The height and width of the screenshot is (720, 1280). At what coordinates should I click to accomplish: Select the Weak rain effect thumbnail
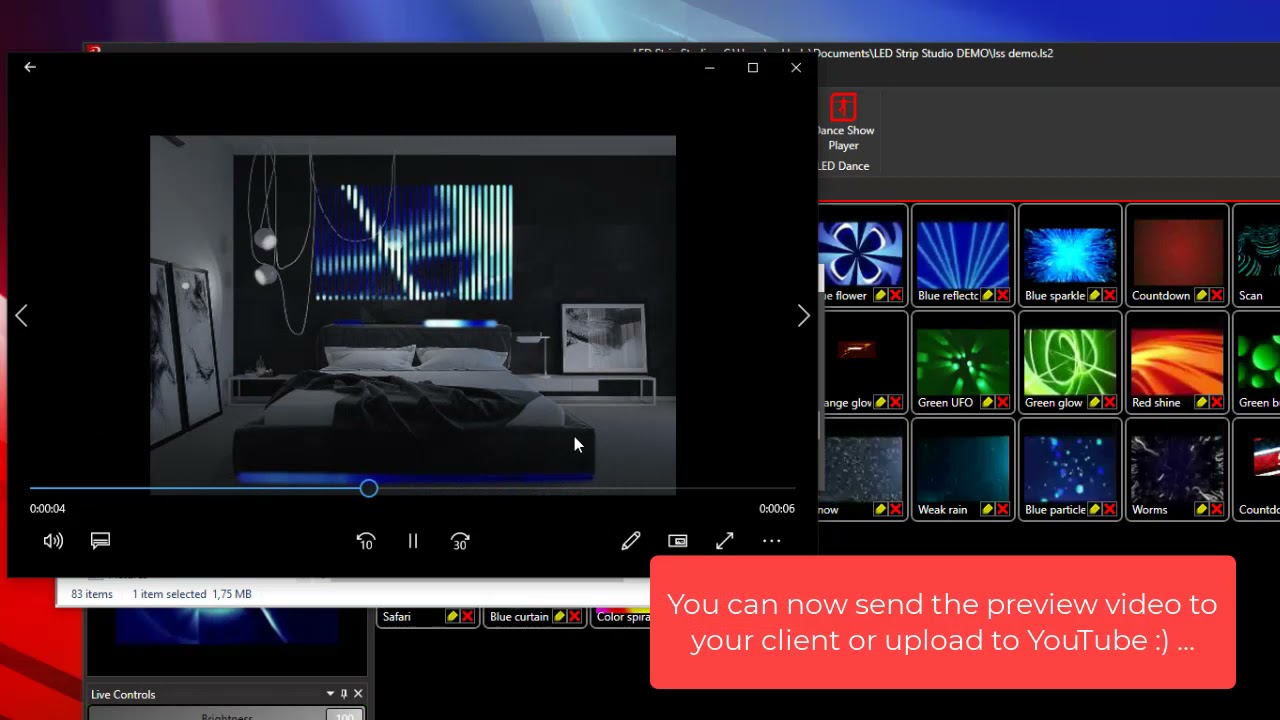tap(963, 468)
